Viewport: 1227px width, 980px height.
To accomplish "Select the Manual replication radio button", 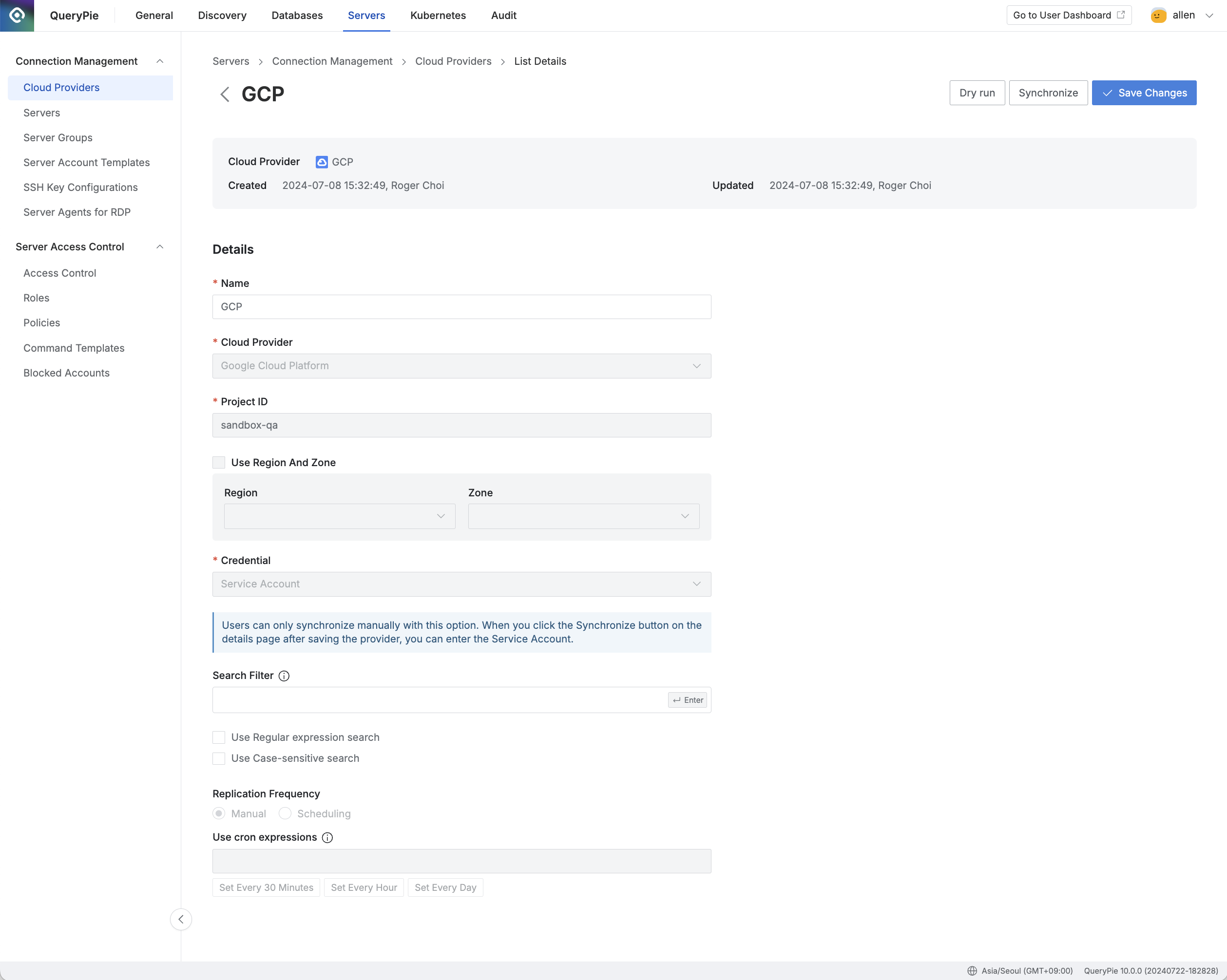I will (x=218, y=813).
